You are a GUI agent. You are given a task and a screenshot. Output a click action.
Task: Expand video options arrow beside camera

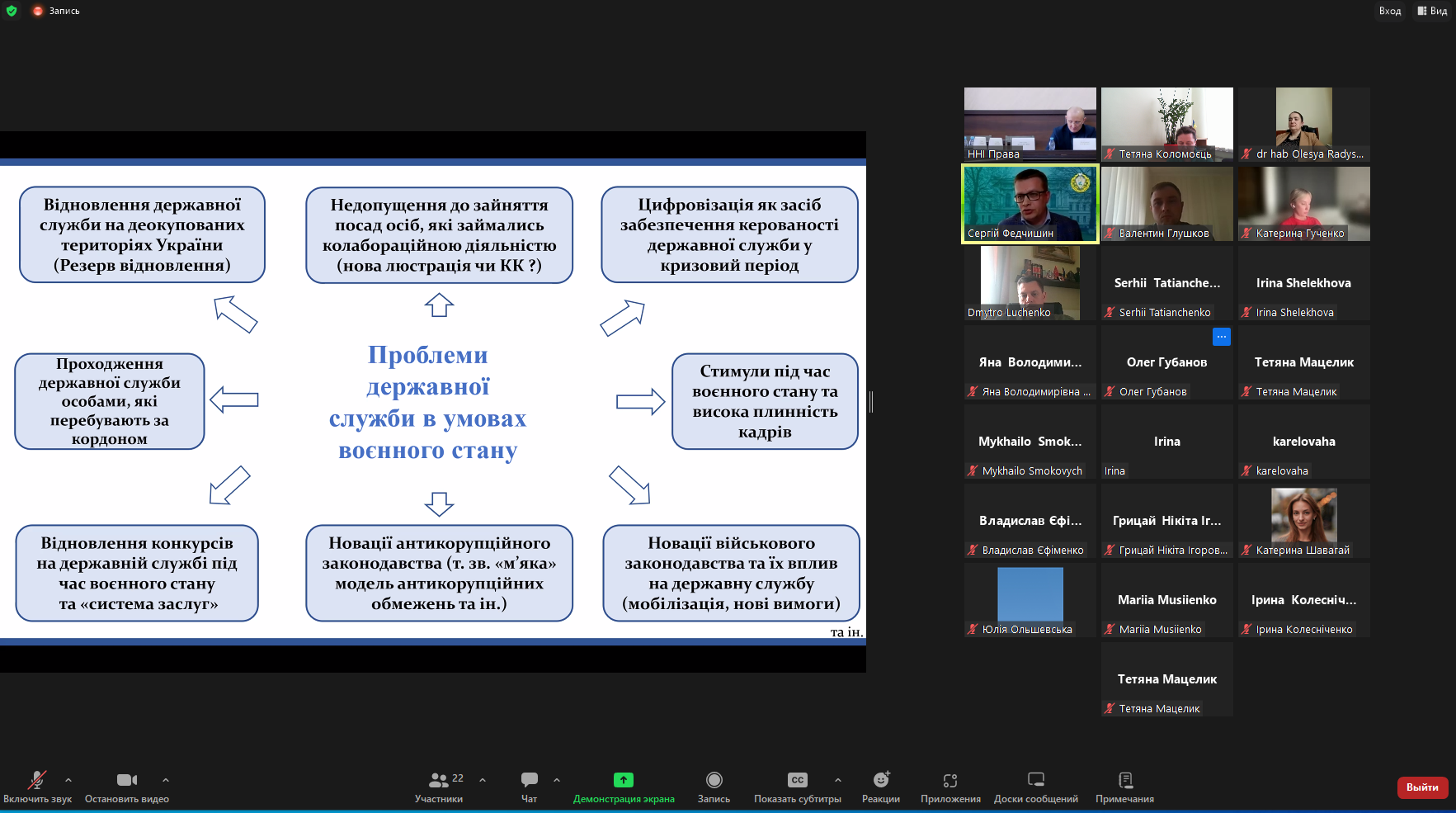tap(166, 779)
